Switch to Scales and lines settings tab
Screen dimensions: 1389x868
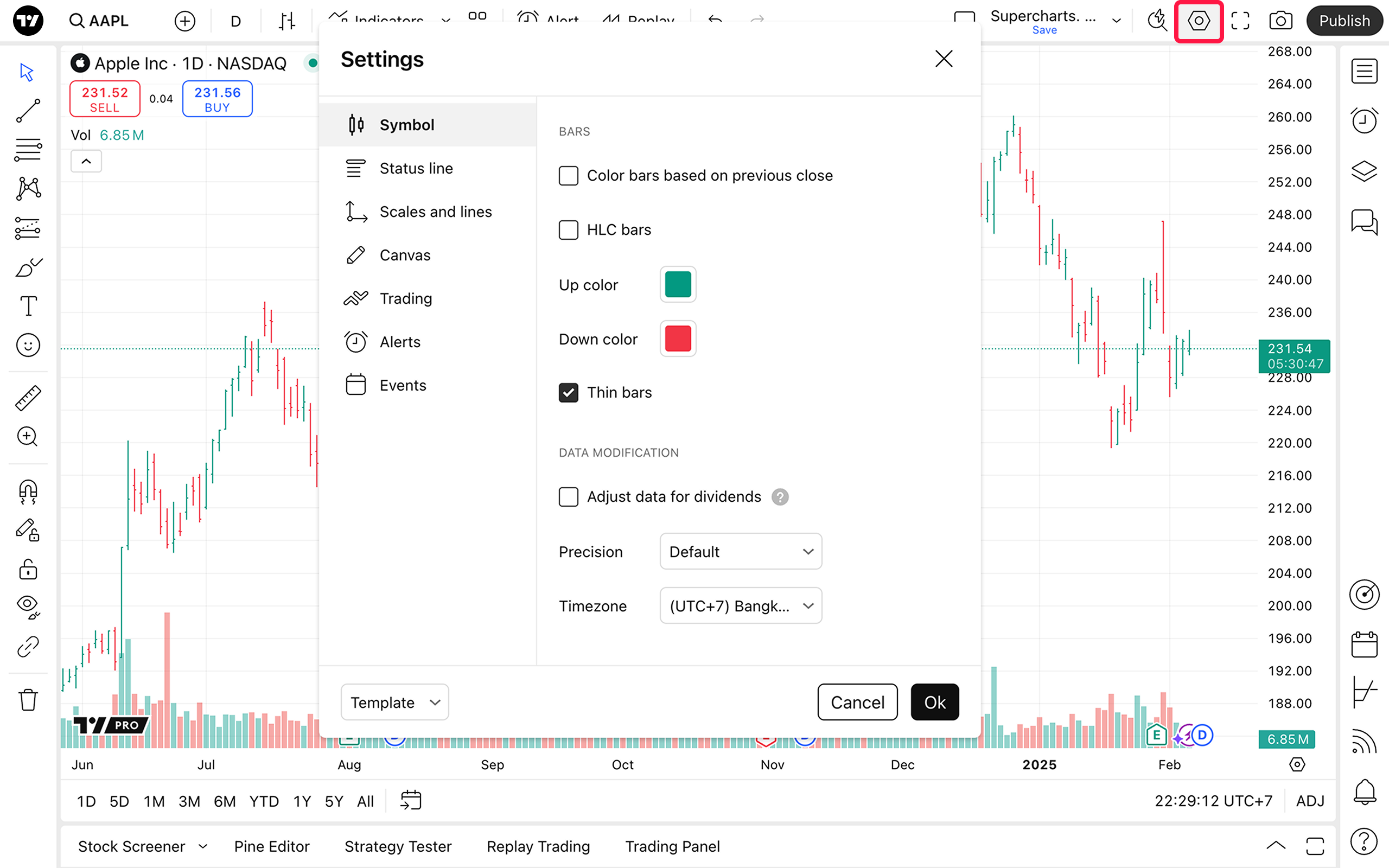pos(435,212)
